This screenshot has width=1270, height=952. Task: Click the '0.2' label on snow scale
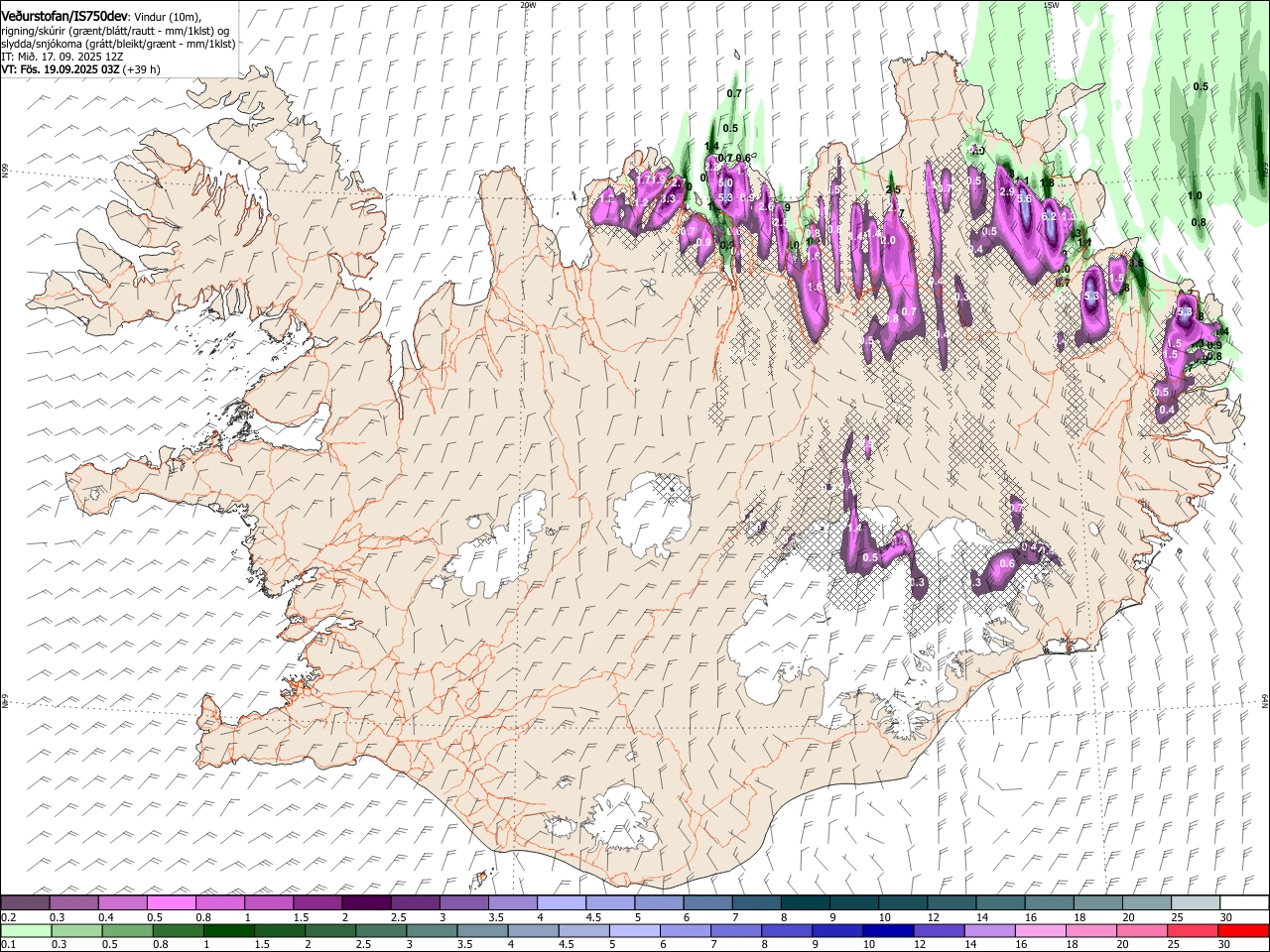[9, 917]
